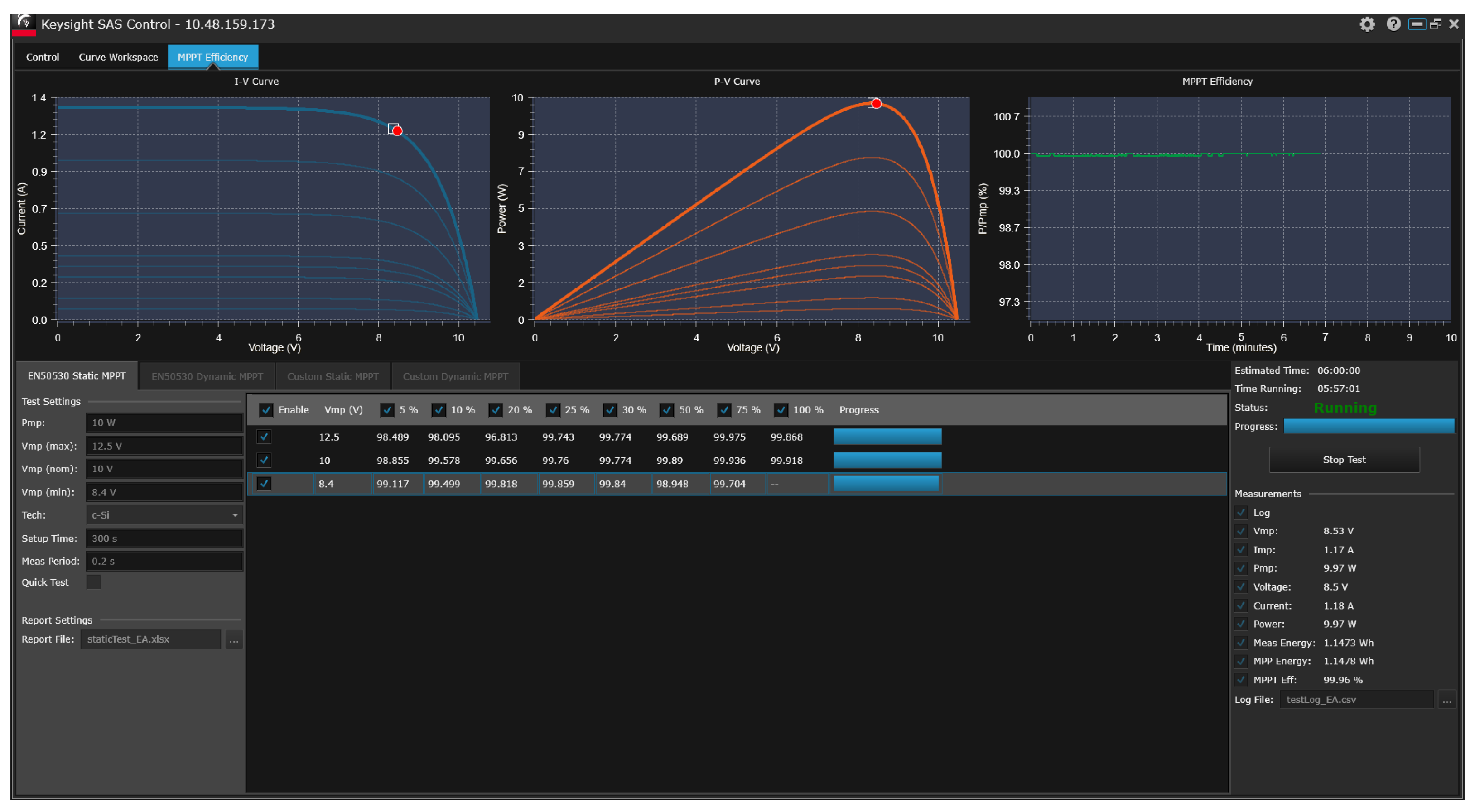
Task: Toggle the Log measurement checkbox
Action: (1241, 513)
